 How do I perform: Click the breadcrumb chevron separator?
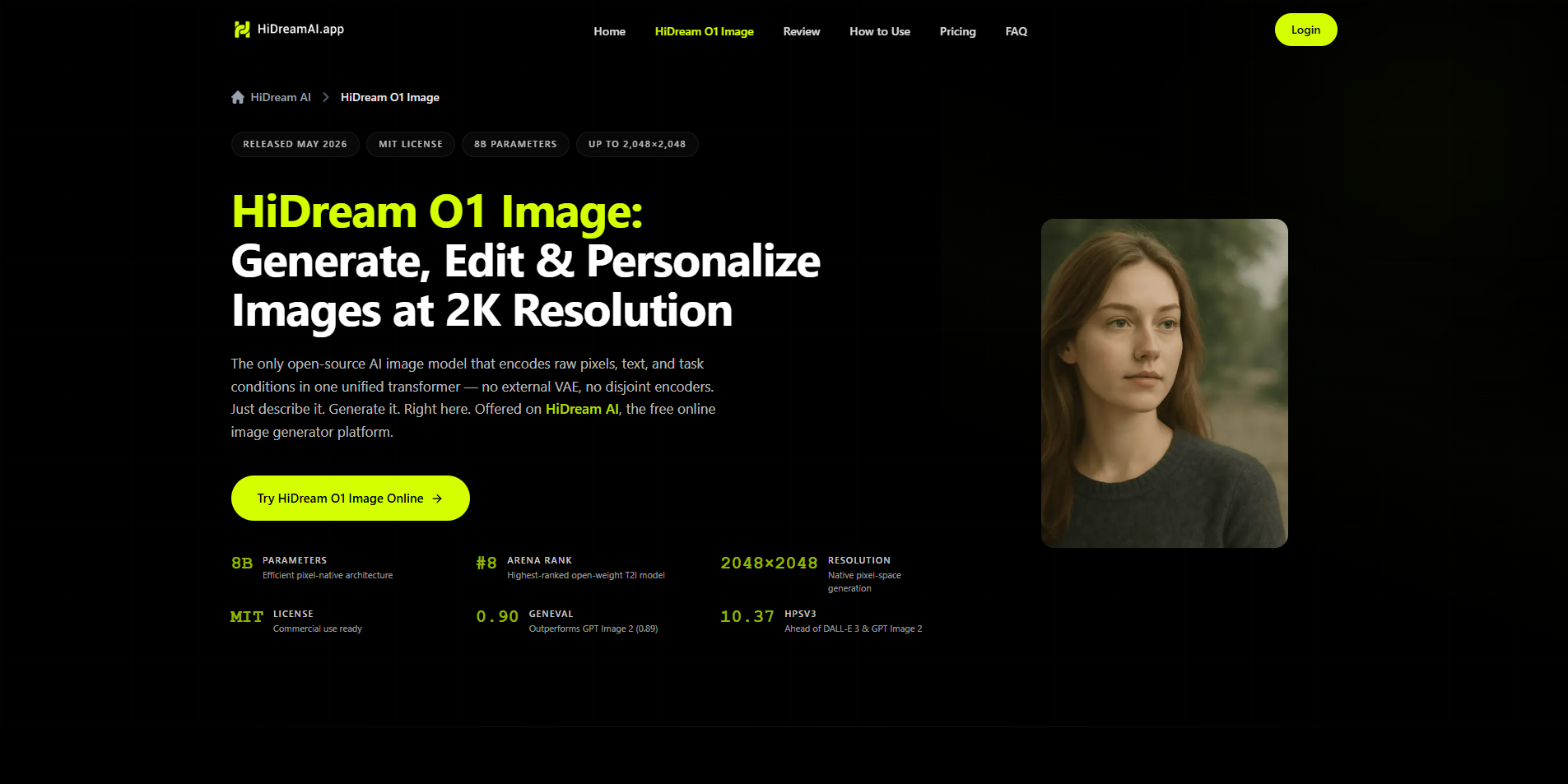pos(326,97)
